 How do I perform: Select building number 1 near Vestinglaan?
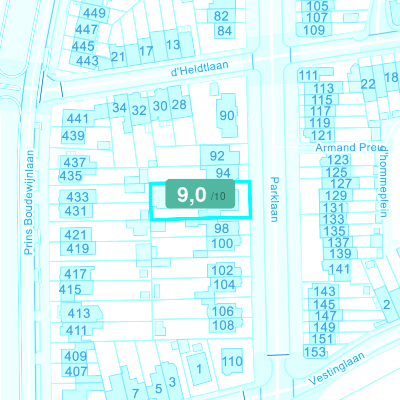tap(199, 369)
